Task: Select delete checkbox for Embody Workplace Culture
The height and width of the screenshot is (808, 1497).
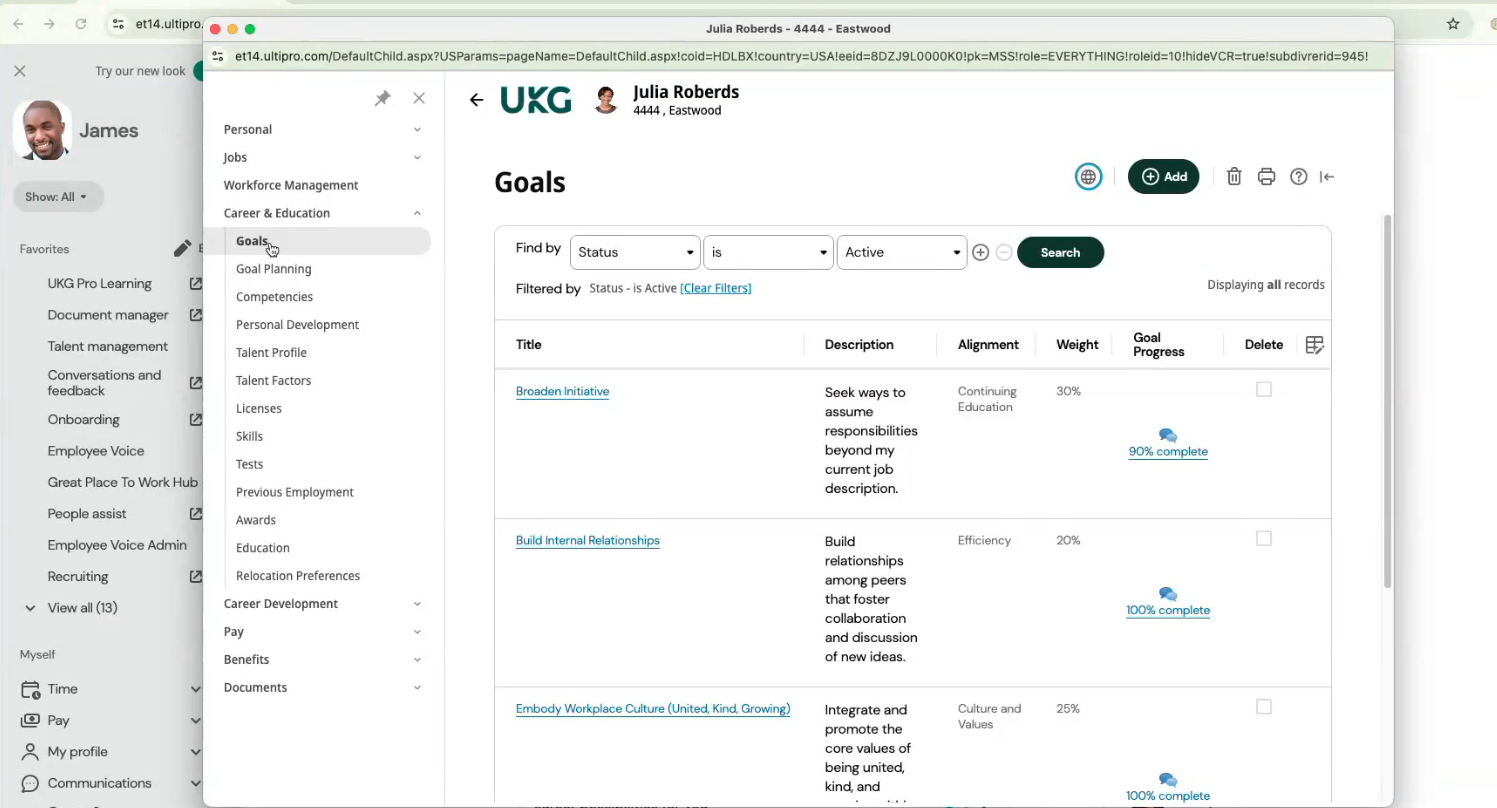Action: point(1264,707)
